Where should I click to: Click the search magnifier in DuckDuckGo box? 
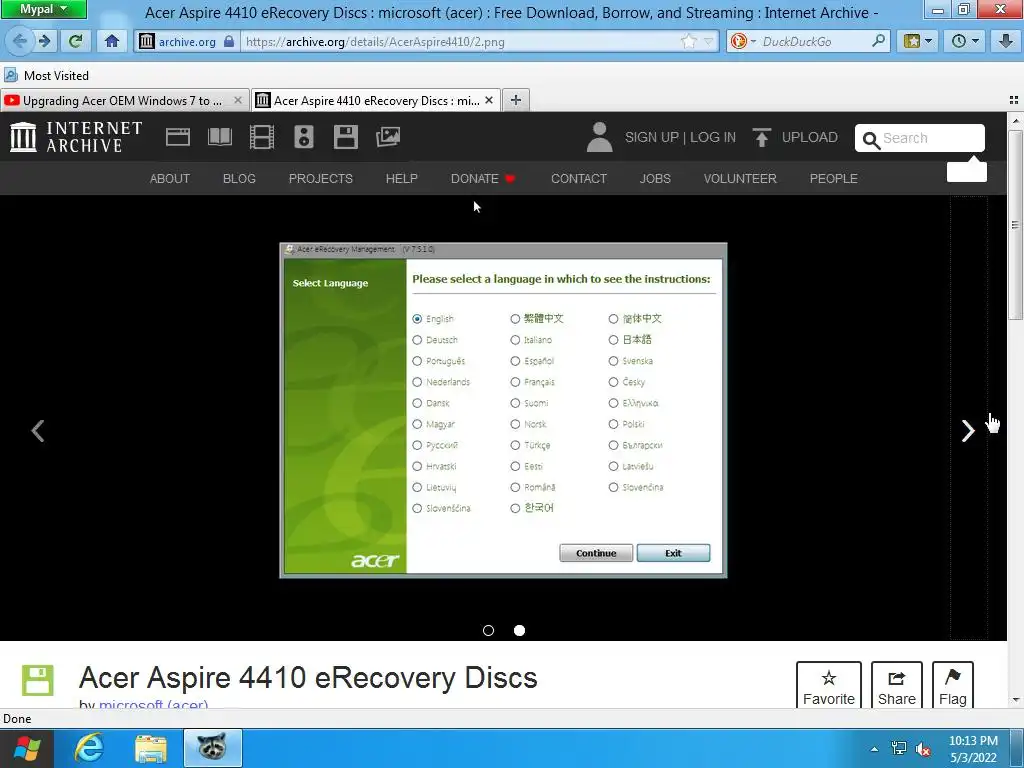878,41
